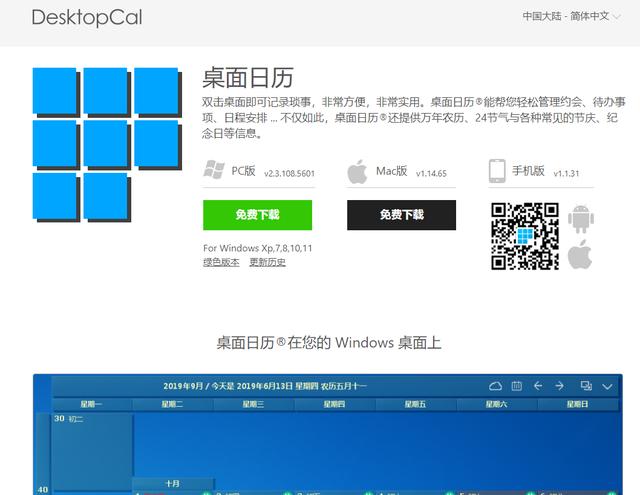Open the 更新历史 link

tap(267, 262)
